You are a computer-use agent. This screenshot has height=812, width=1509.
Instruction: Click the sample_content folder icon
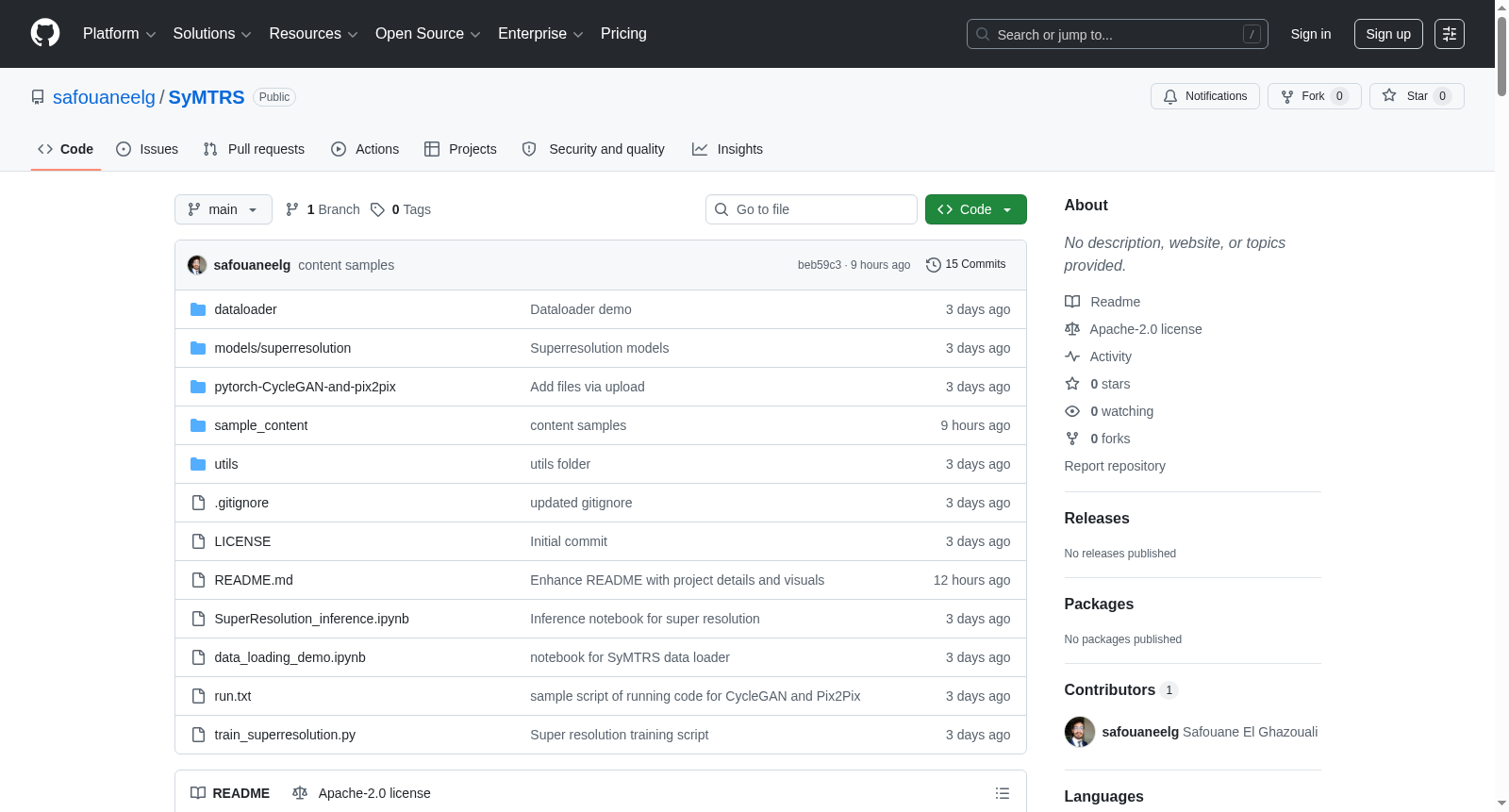198,425
